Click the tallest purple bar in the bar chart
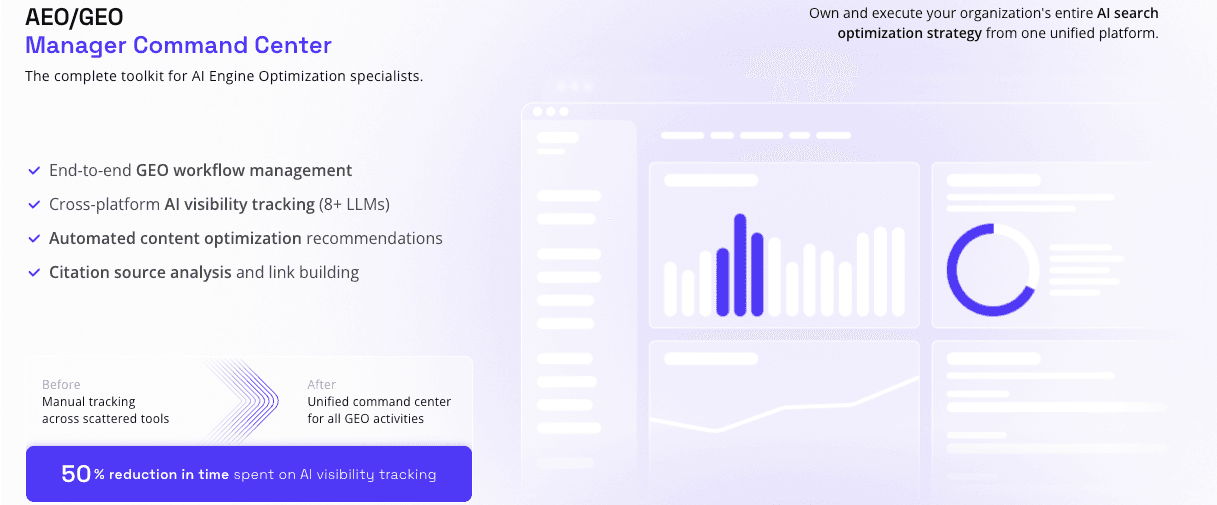This screenshot has width=1217, height=505. 740,264
